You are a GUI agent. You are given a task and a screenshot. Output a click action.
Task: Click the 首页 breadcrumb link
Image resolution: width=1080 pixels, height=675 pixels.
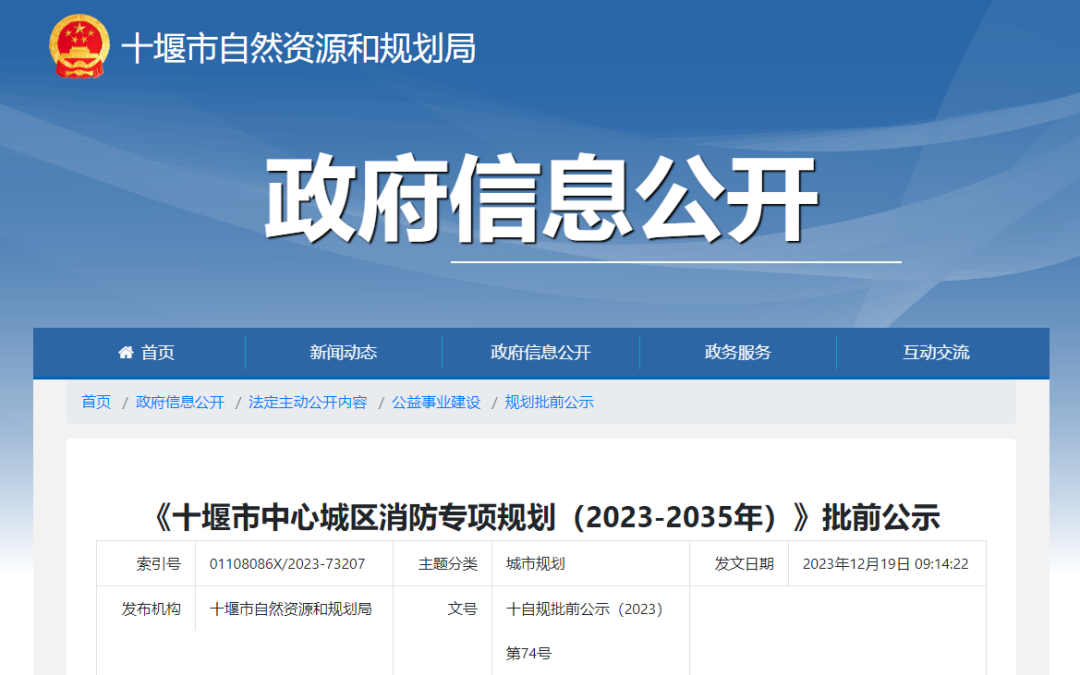point(96,402)
